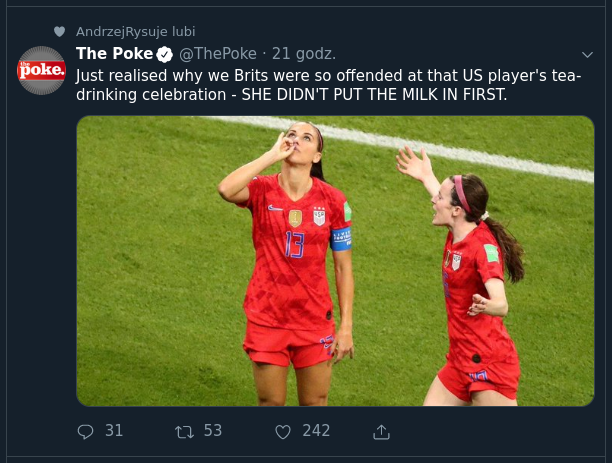
Task: Open the tweet via 21 godz. timestamp
Action: point(304,54)
